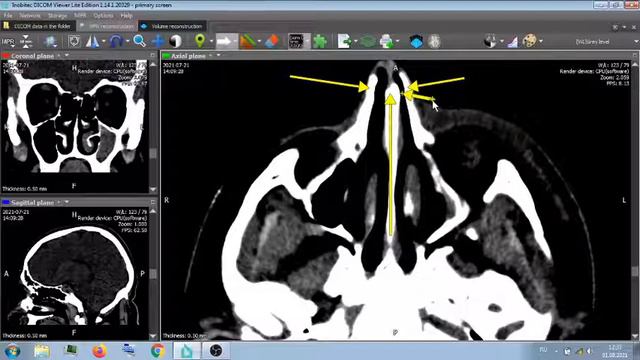The image size is (640, 360).
Task: Click the volume speaker tray icon
Action: [x=589, y=351]
